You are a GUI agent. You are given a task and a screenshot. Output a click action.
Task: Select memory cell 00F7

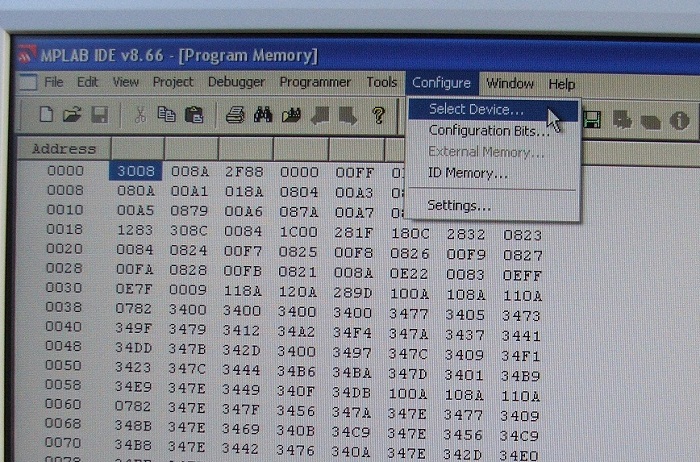243,251
